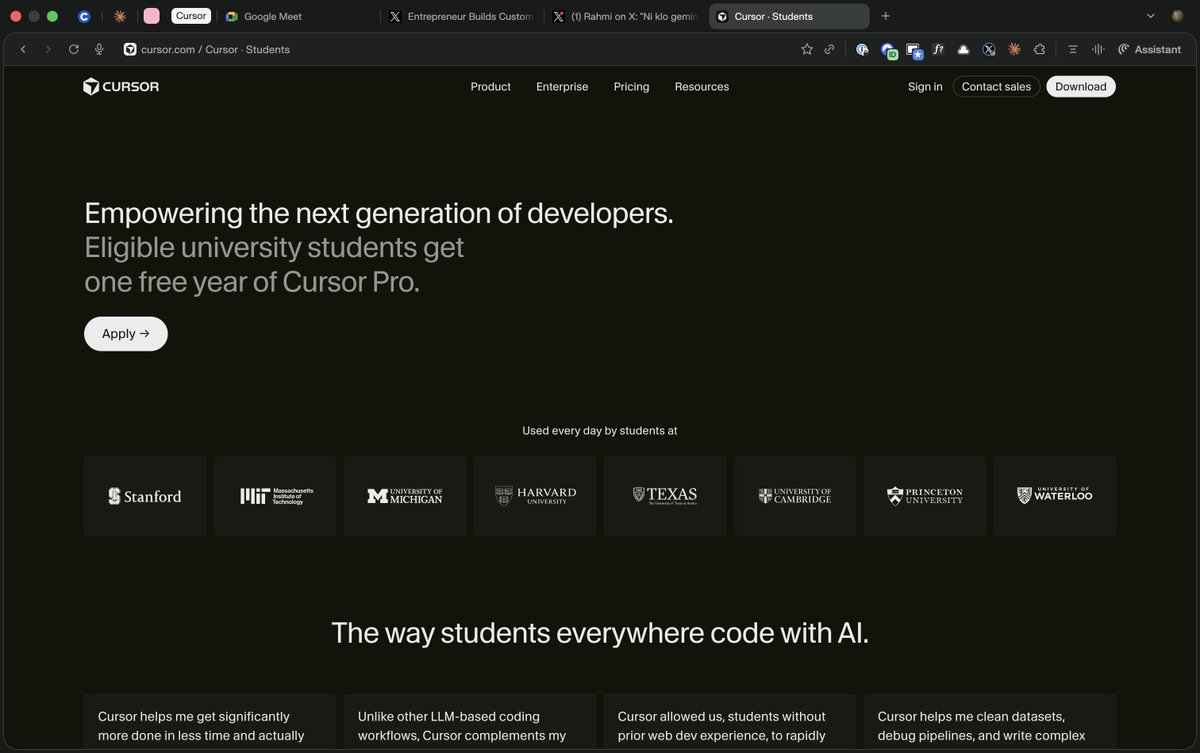Click the circled X extension icon
The height and width of the screenshot is (753, 1200).
click(988, 49)
